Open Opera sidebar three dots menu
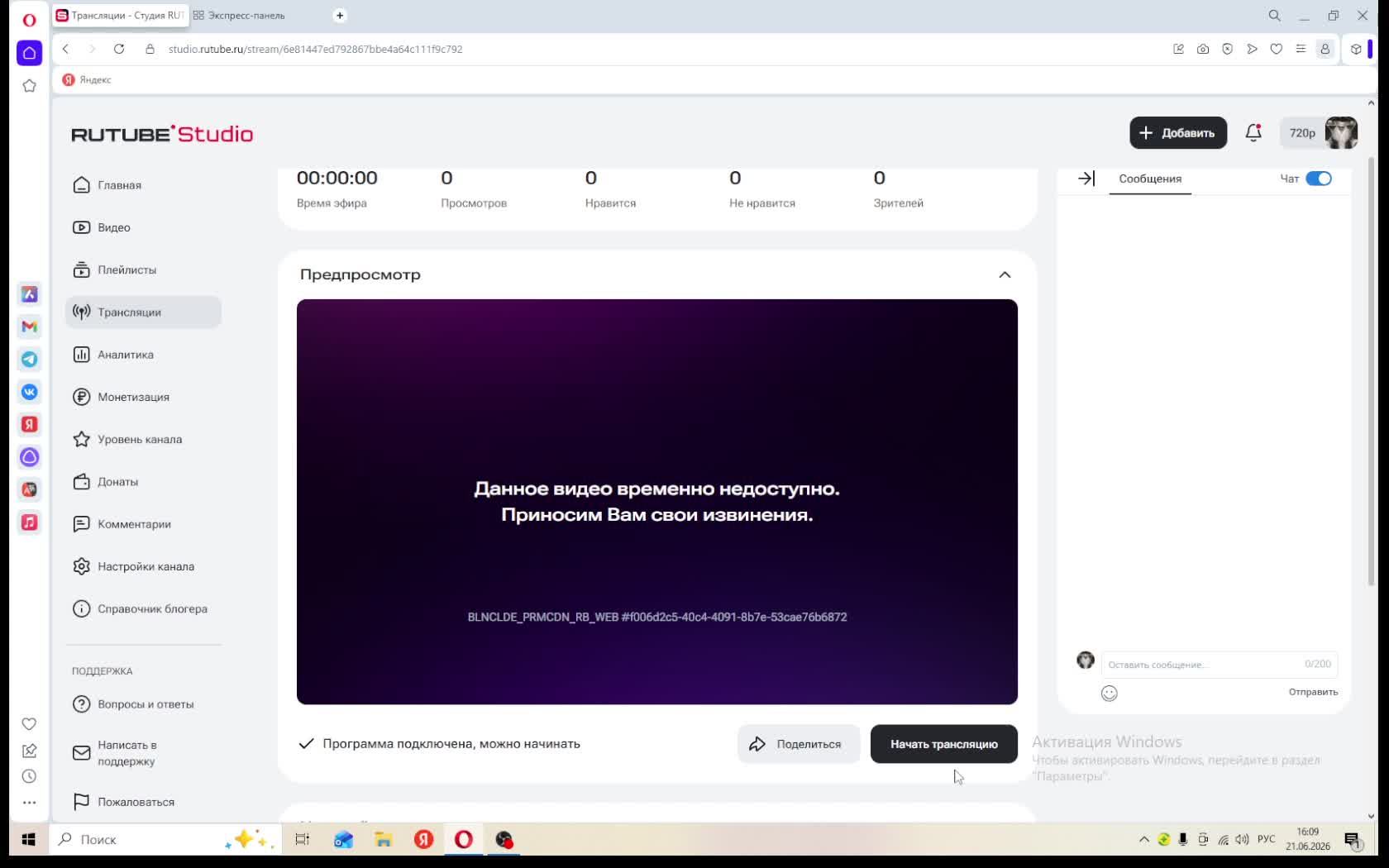This screenshot has height=868, width=1389. pyautogui.click(x=29, y=802)
